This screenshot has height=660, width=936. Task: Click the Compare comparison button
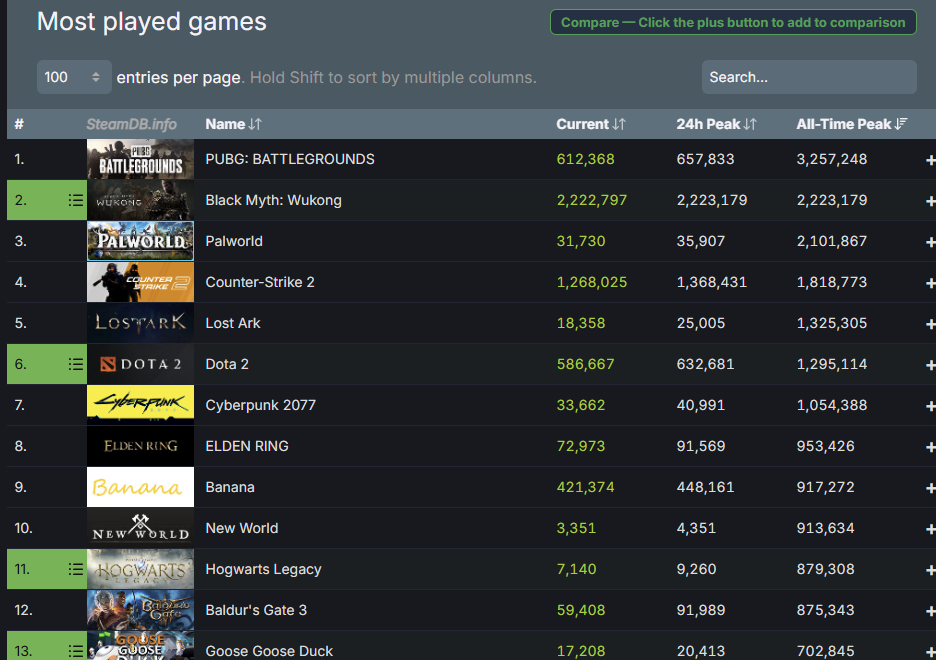(733, 22)
